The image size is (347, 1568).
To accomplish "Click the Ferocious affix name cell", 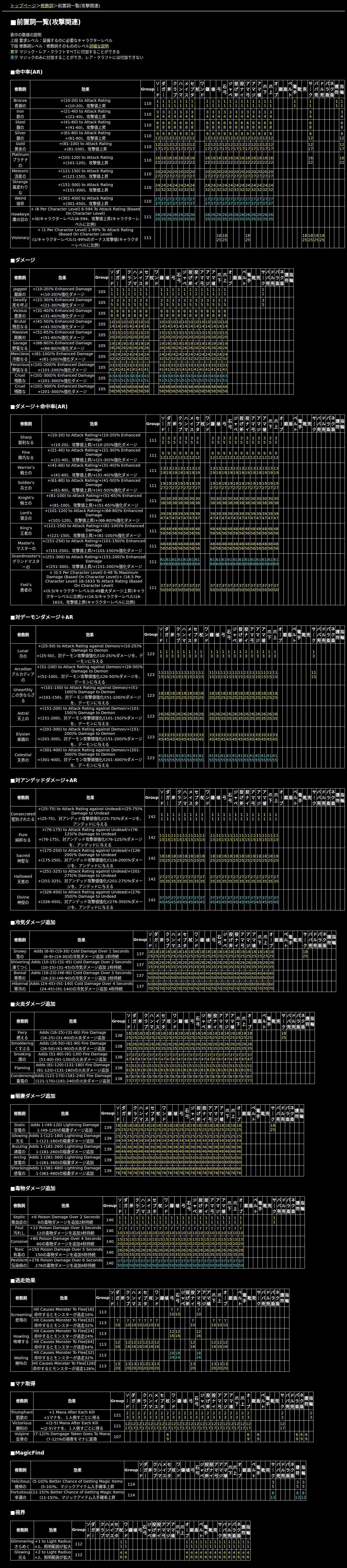I will tap(20, 368).
